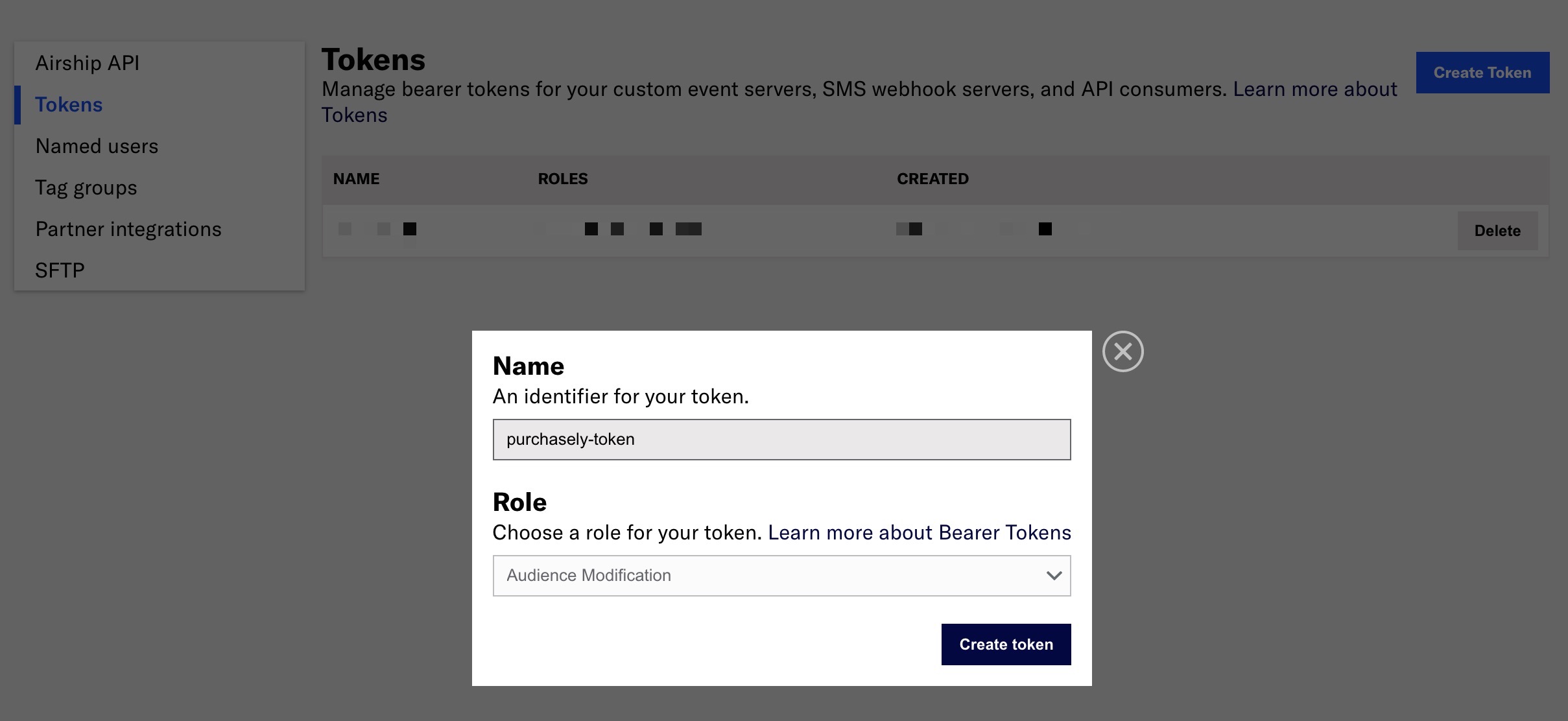Close the token creation dialog
Viewport: 1568px width, 721px height.
1123,351
